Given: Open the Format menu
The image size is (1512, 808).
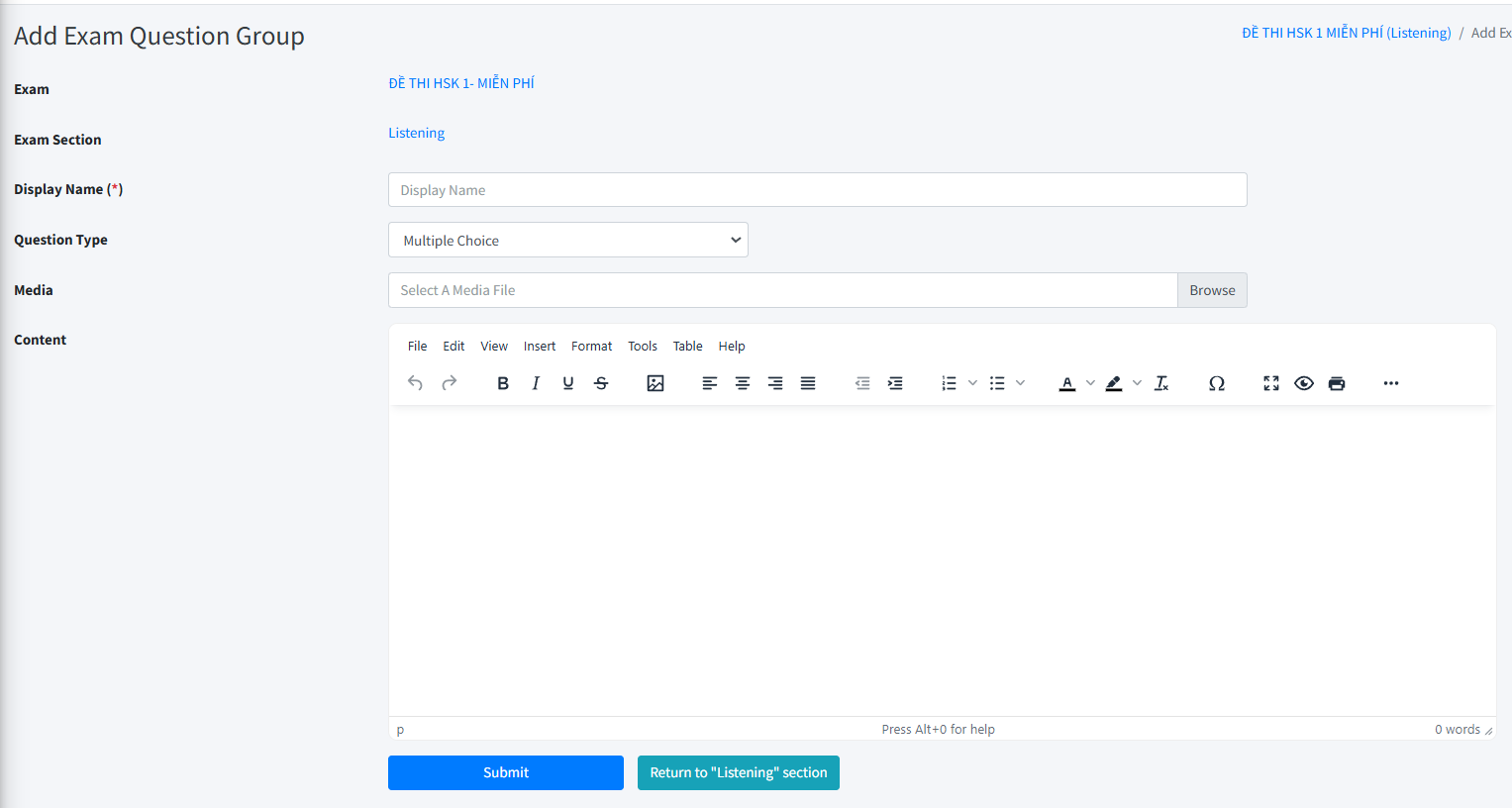Looking at the screenshot, I should click(x=591, y=347).
